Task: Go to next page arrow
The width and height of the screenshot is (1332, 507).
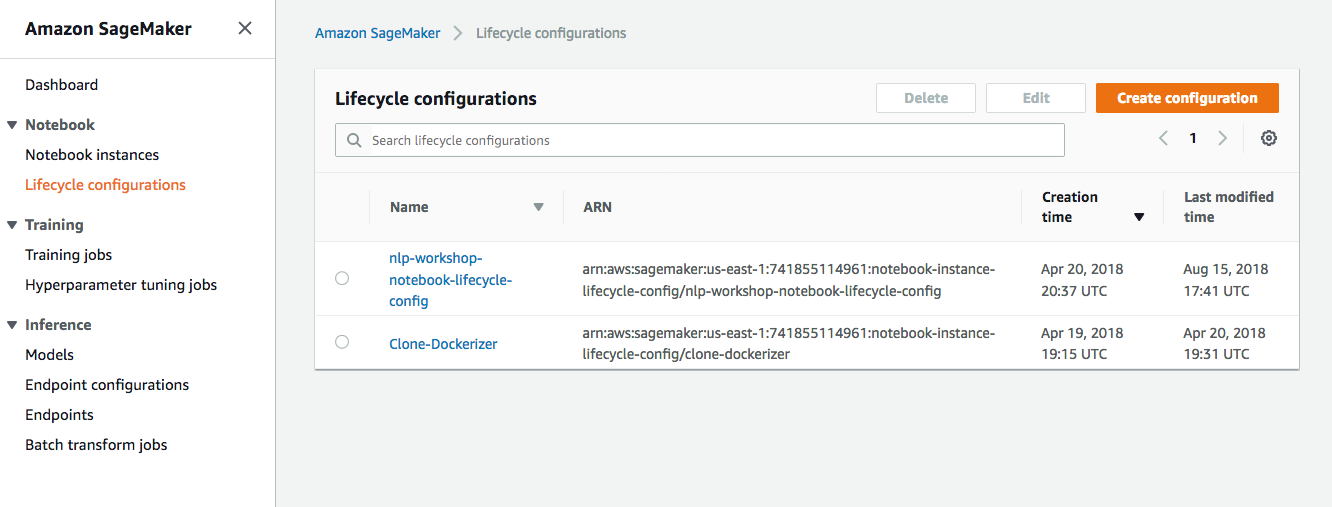Action: [x=1222, y=139]
